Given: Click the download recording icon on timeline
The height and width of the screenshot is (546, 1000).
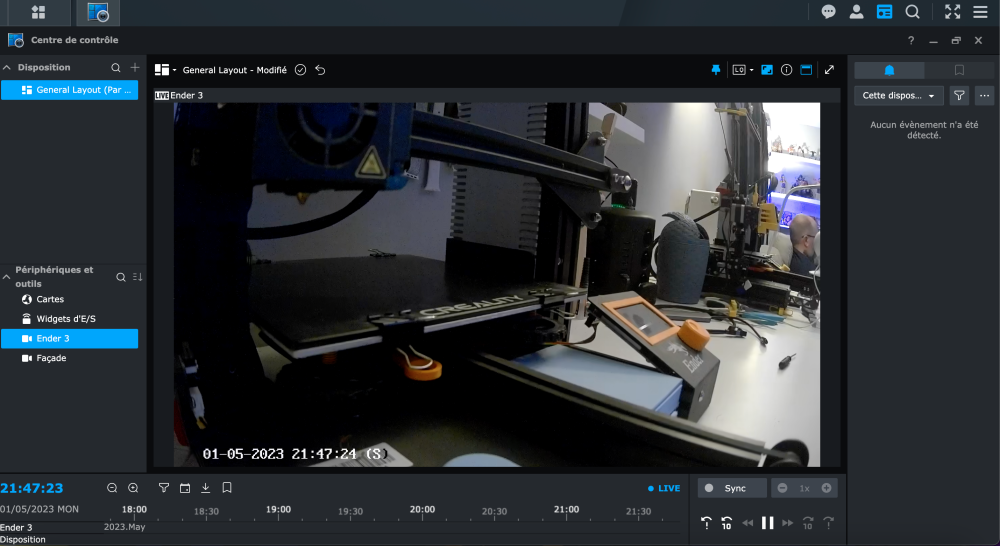Looking at the screenshot, I should (x=206, y=488).
